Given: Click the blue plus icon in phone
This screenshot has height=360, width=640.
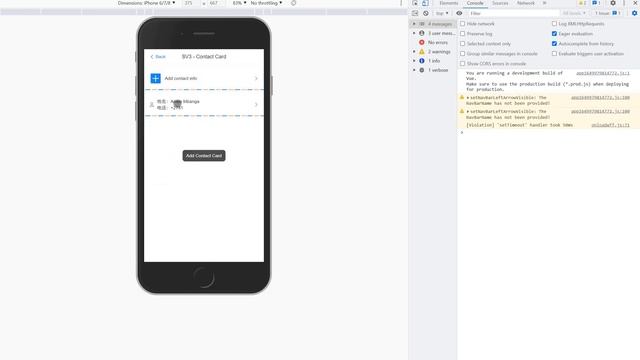Looking at the screenshot, I should point(156,78).
